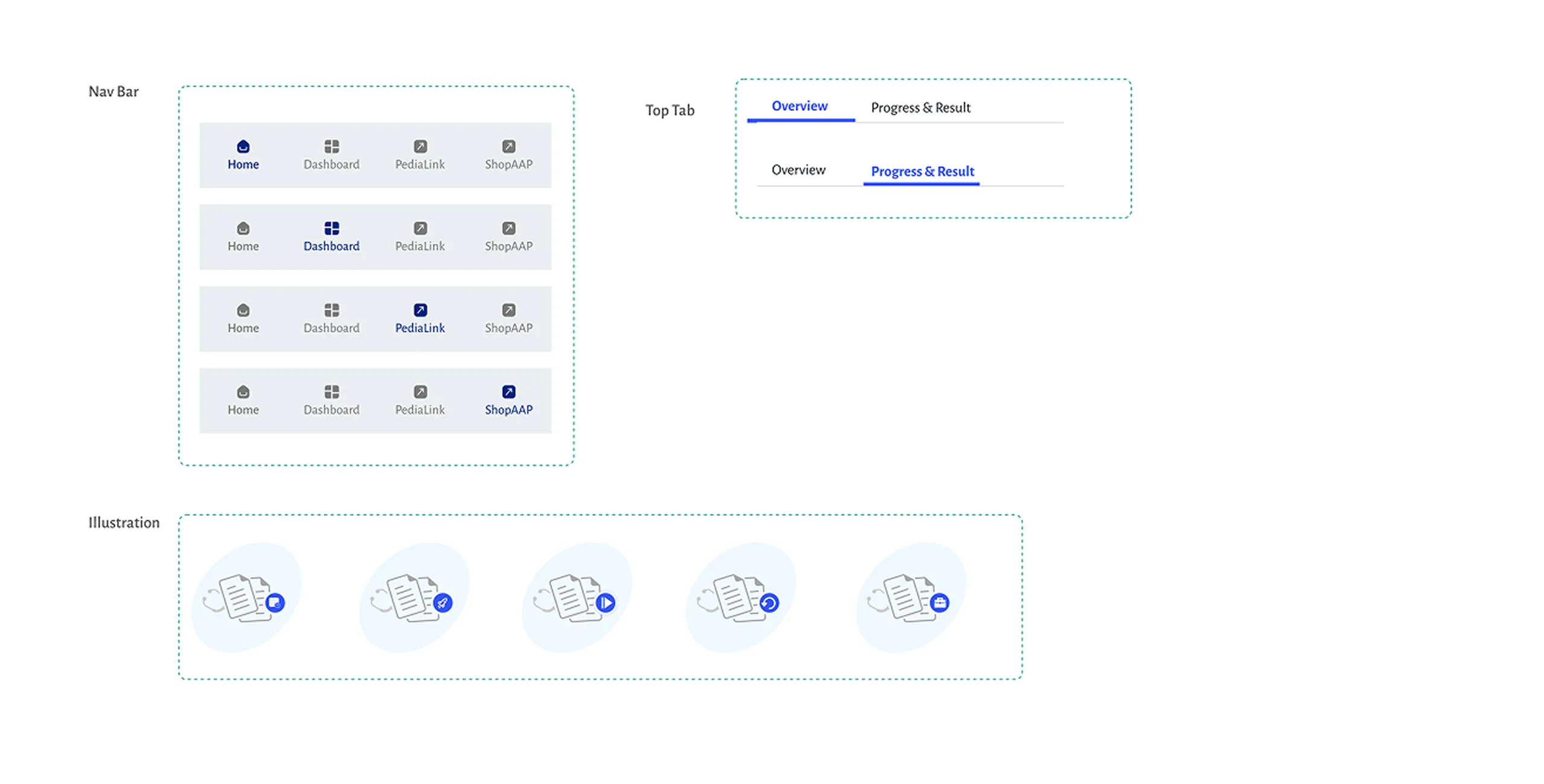The width and height of the screenshot is (1544, 784).
Task: Click the 'Nav Bar' section label
Action: pos(113,92)
